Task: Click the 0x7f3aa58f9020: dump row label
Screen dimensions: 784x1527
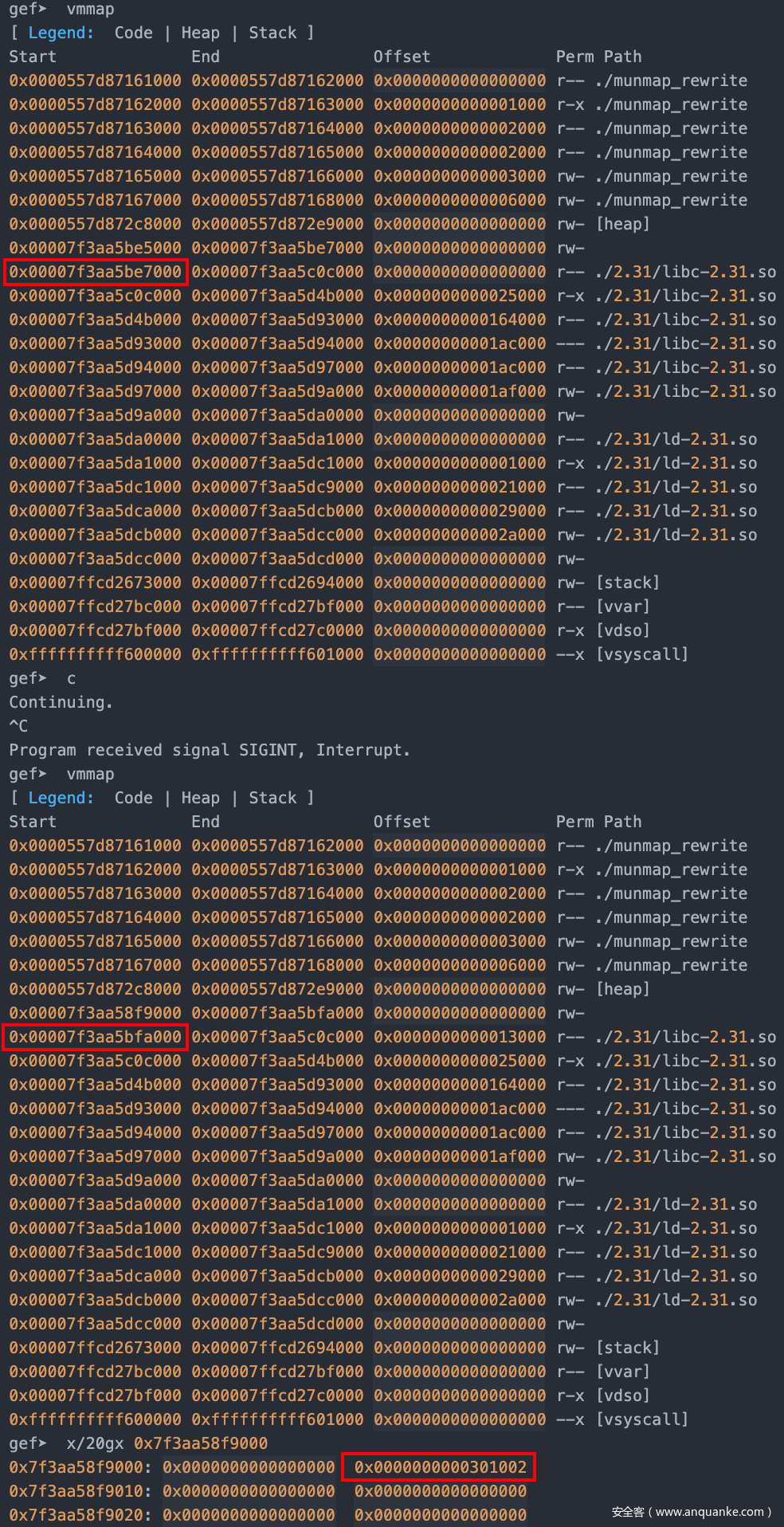Action: [x=81, y=1515]
